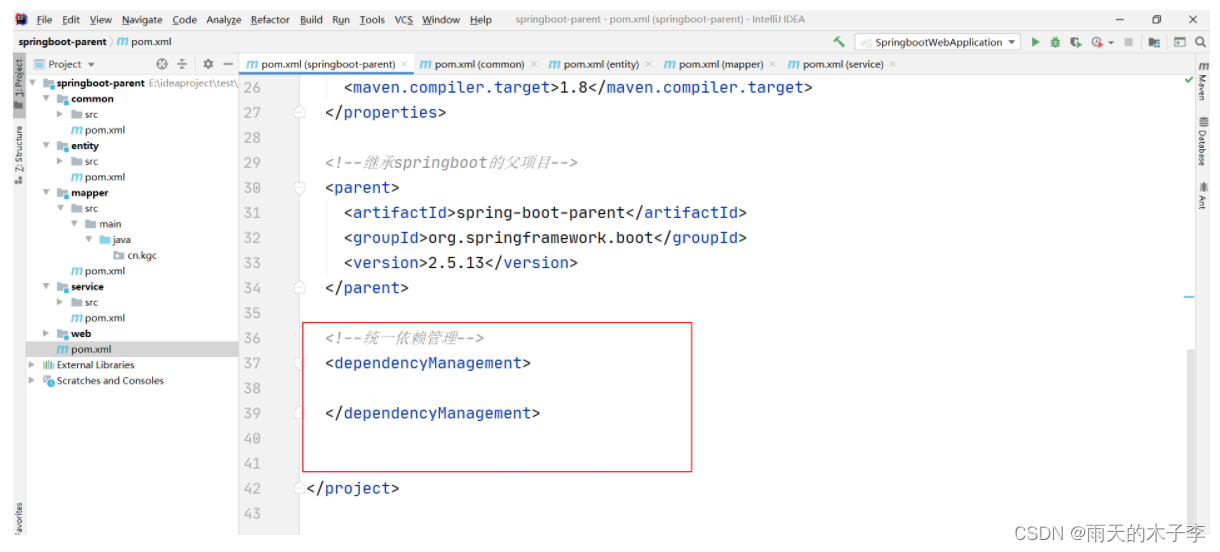Close the pom.xml (springboot-parent) tab
Image resolution: width=1220 pixels, height=552 pixels.
[404, 64]
